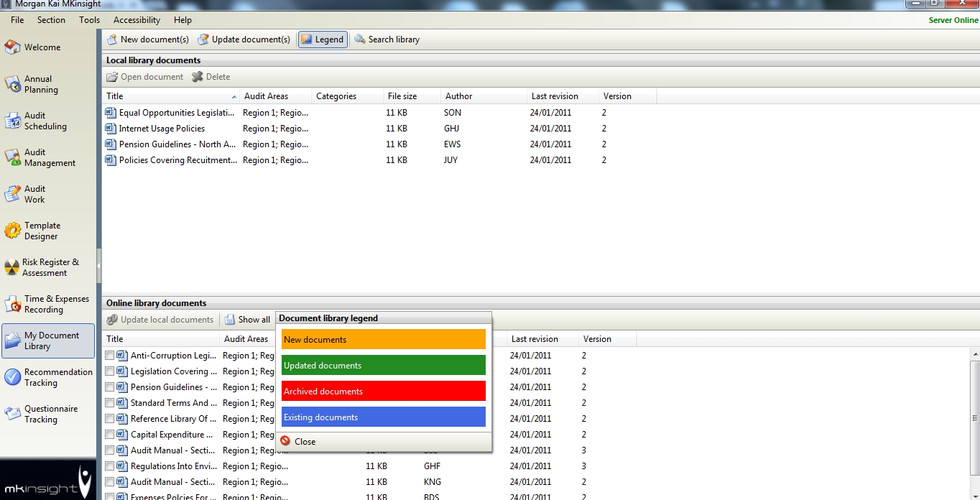Tick the Anti-Corruption Legi... document checkbox
Viewport: 980px width, 500px height.
click(109, 356)
